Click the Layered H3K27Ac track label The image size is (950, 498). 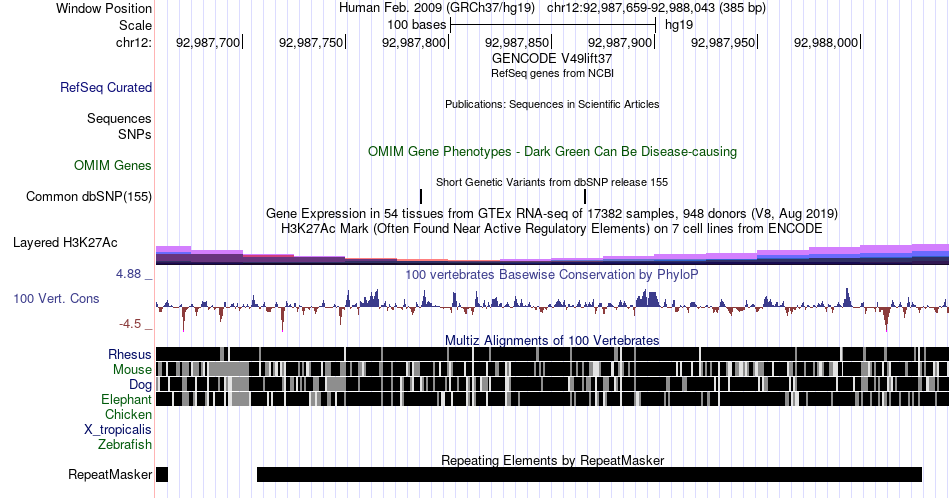(65, 242)
